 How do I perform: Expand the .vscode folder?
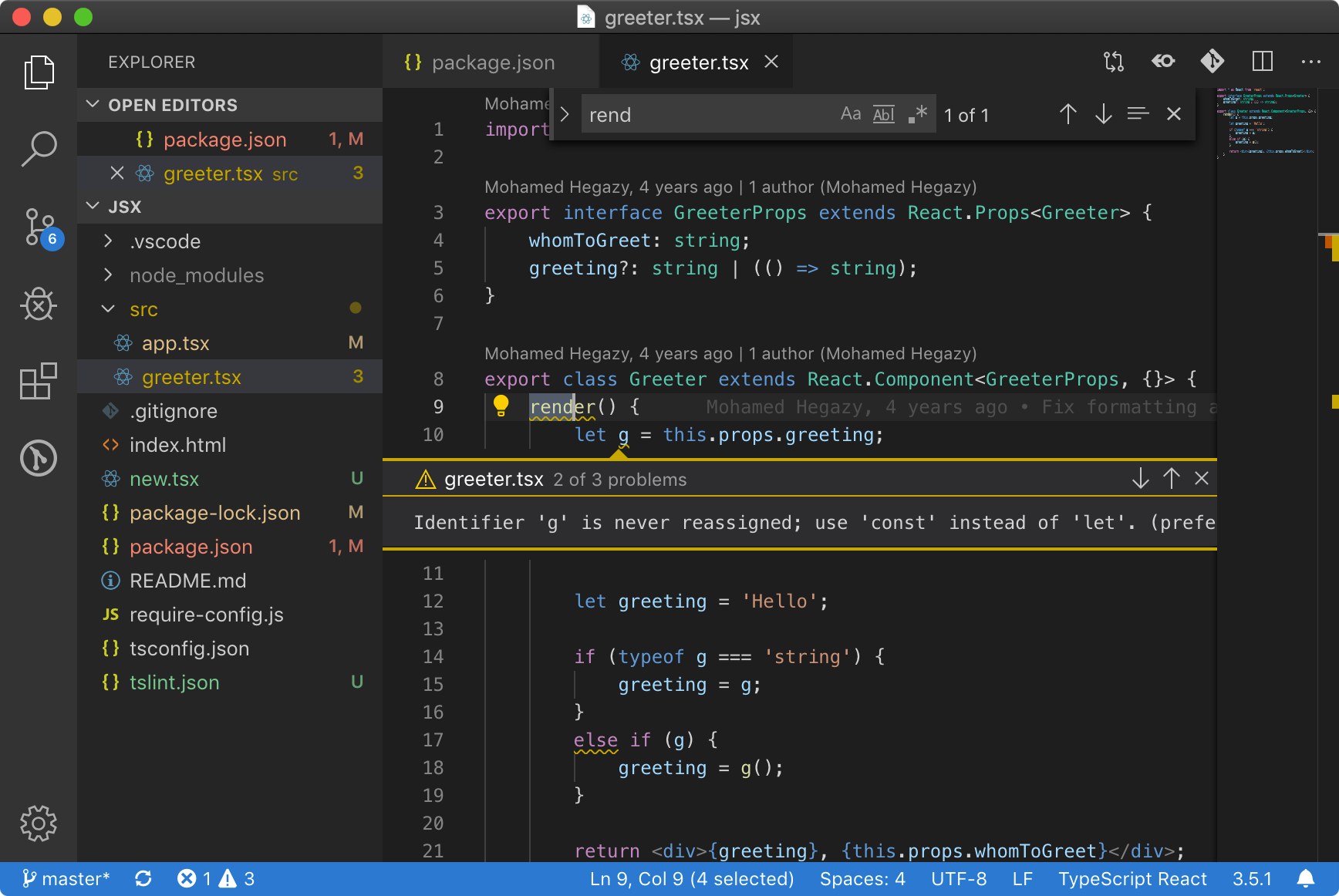165,241
